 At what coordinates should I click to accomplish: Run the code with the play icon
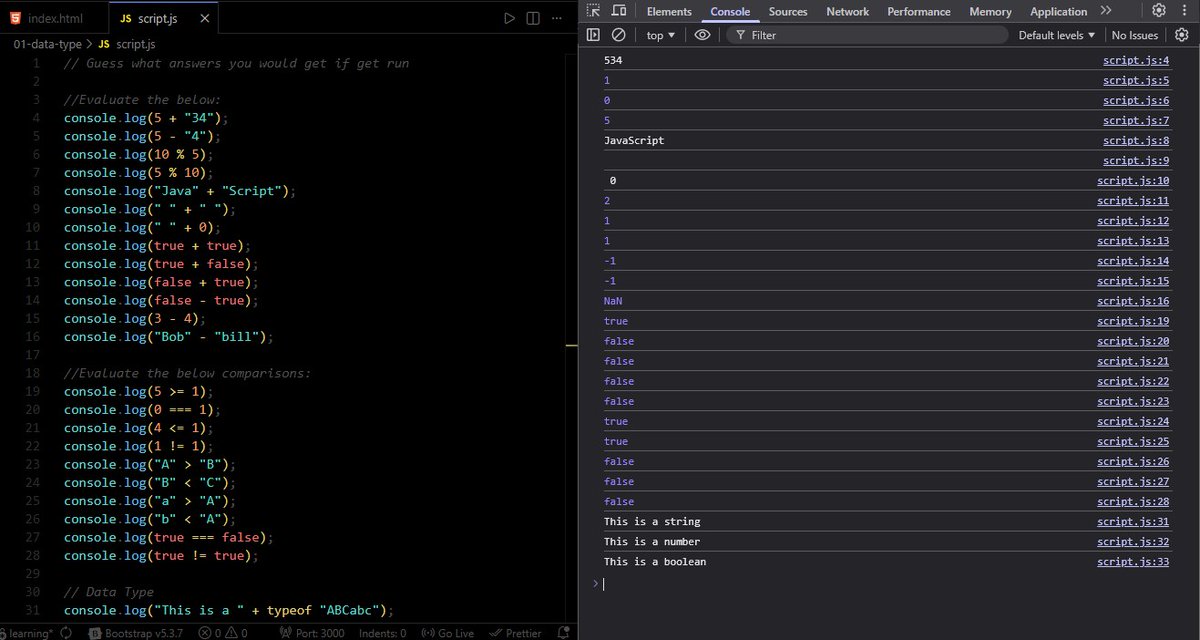click(509, 18)
